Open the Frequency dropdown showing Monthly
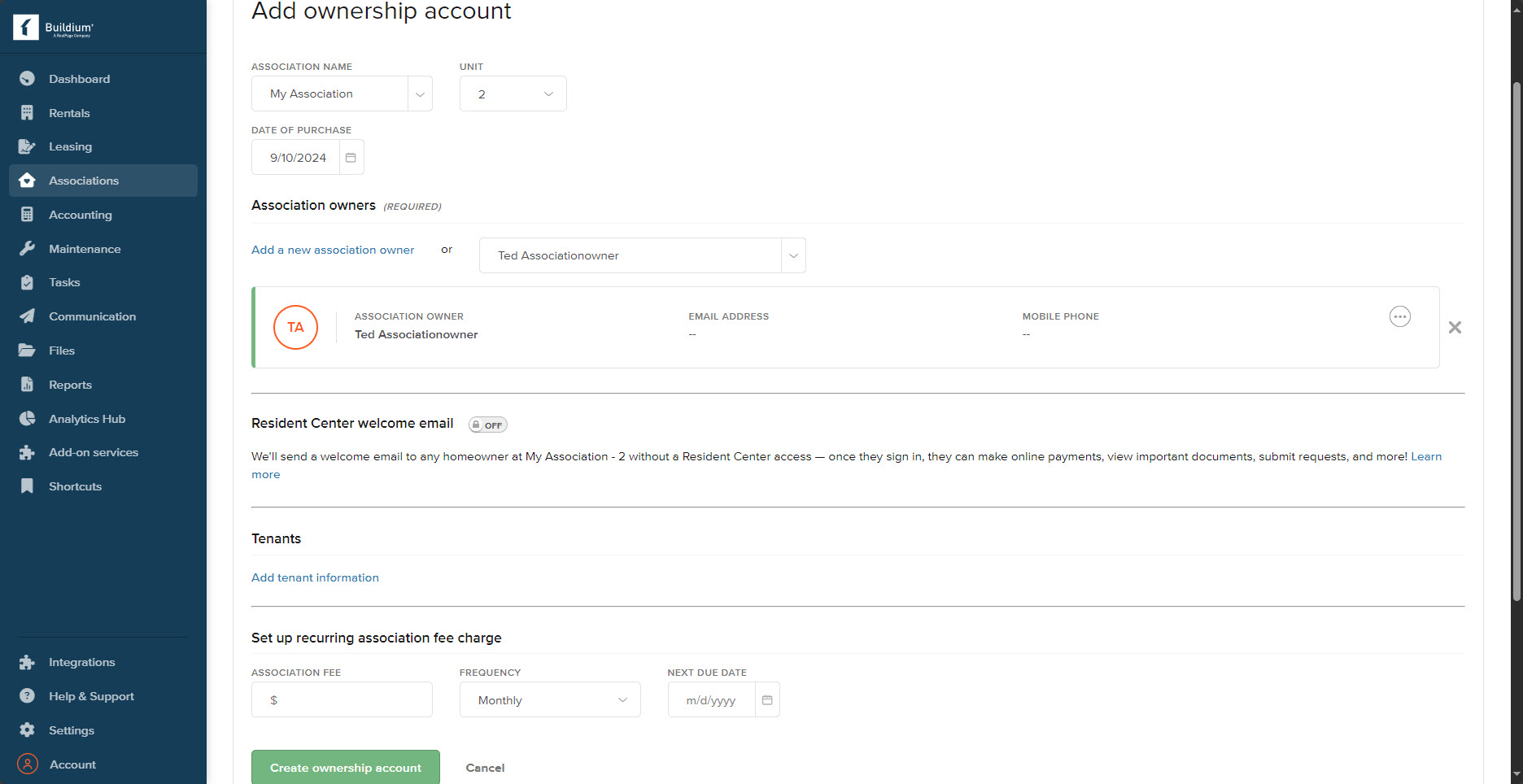This screenshot has width=1523, height=784. (621, 699)
